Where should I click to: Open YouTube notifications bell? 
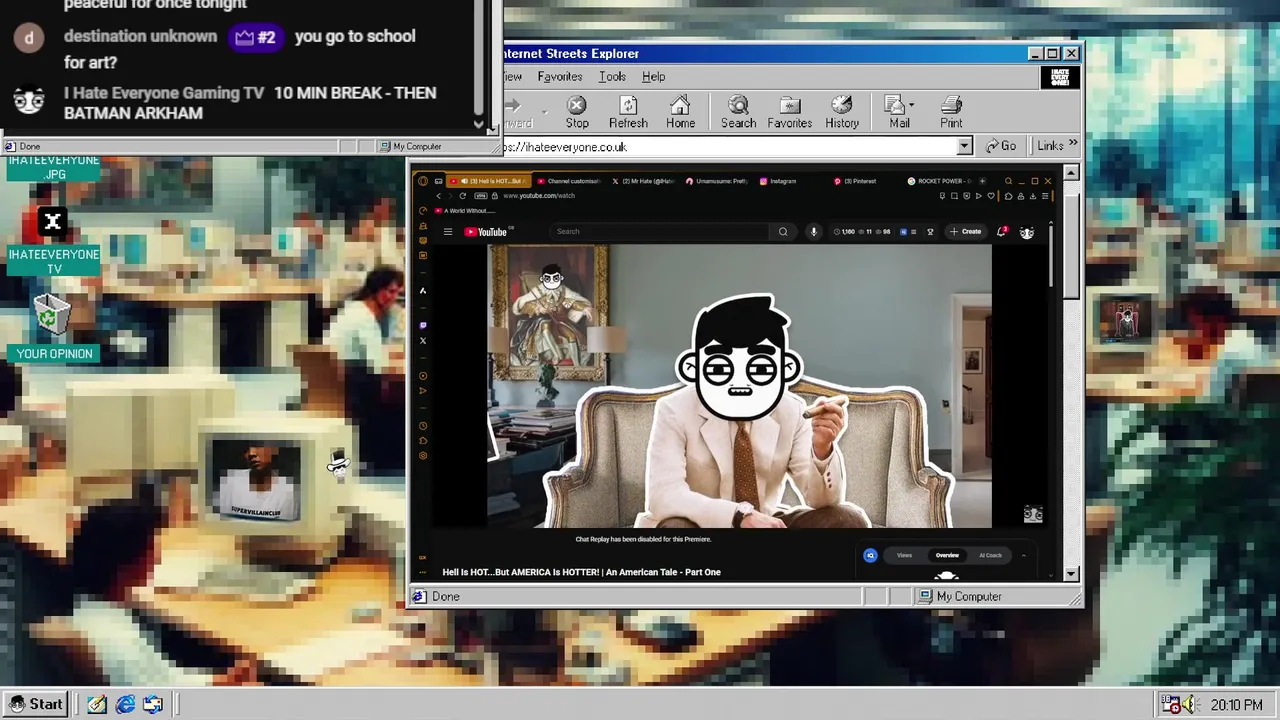coord(1002,232)
